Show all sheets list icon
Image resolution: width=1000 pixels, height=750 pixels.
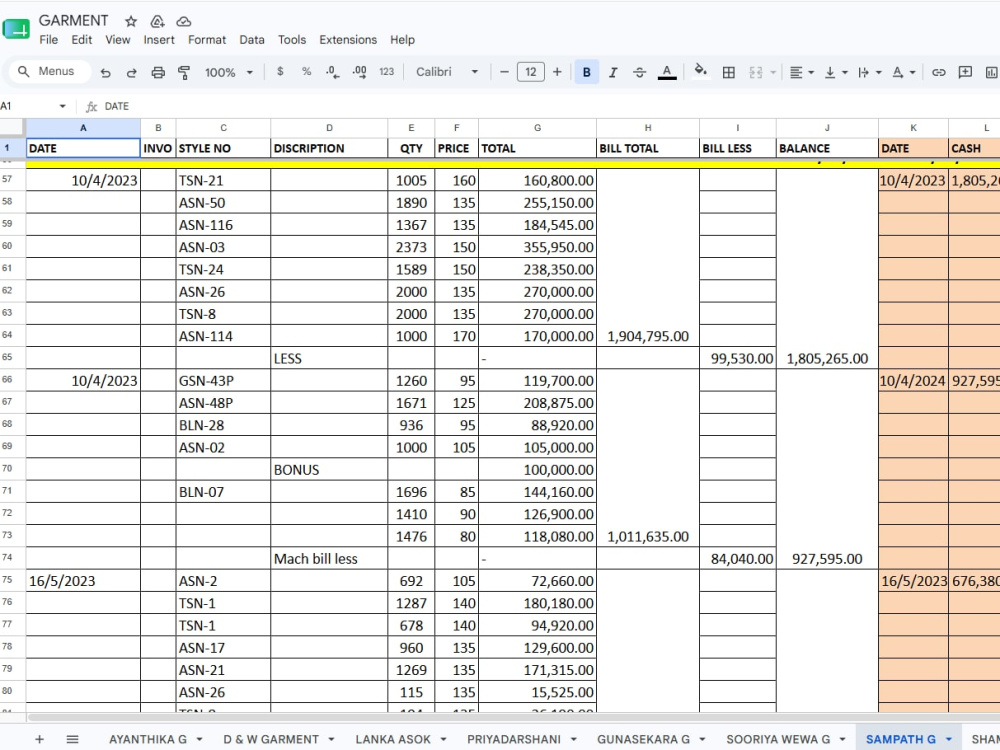coord(73,739)
